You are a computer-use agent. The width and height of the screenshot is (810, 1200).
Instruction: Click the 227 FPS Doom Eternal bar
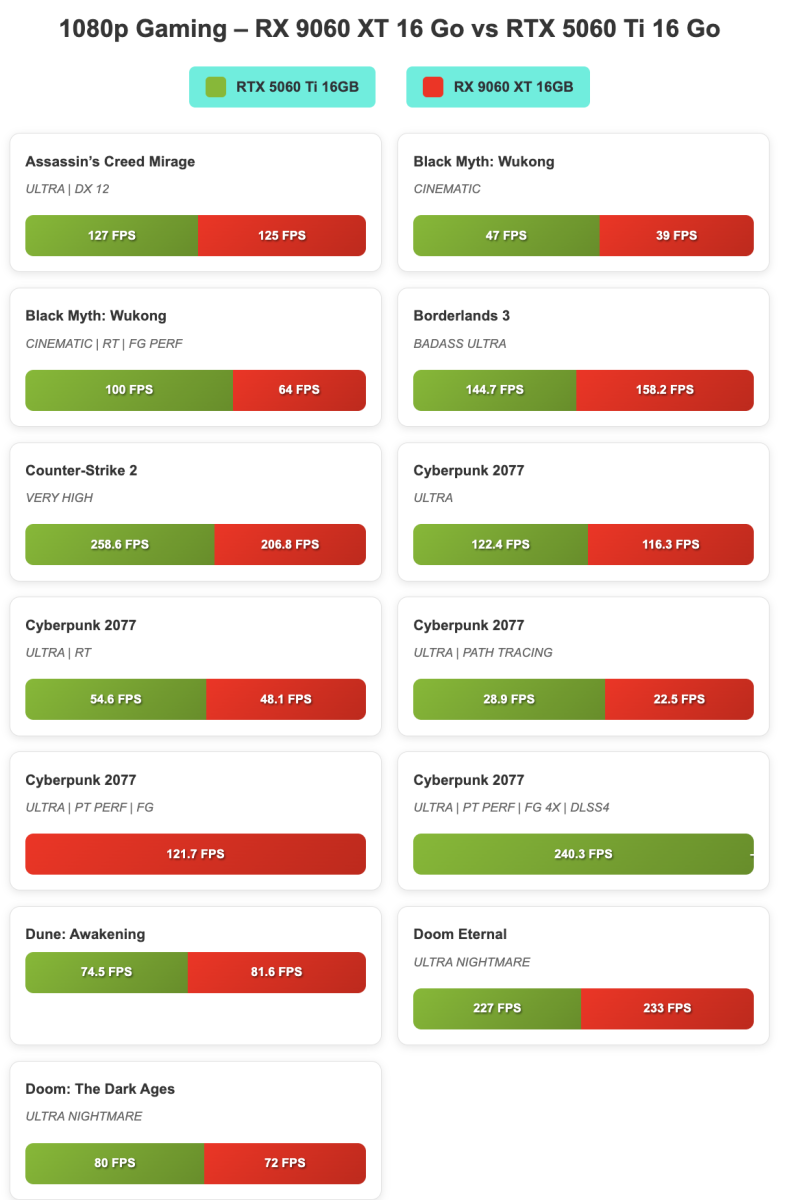pyautogui.click(x=497, y=1009)
